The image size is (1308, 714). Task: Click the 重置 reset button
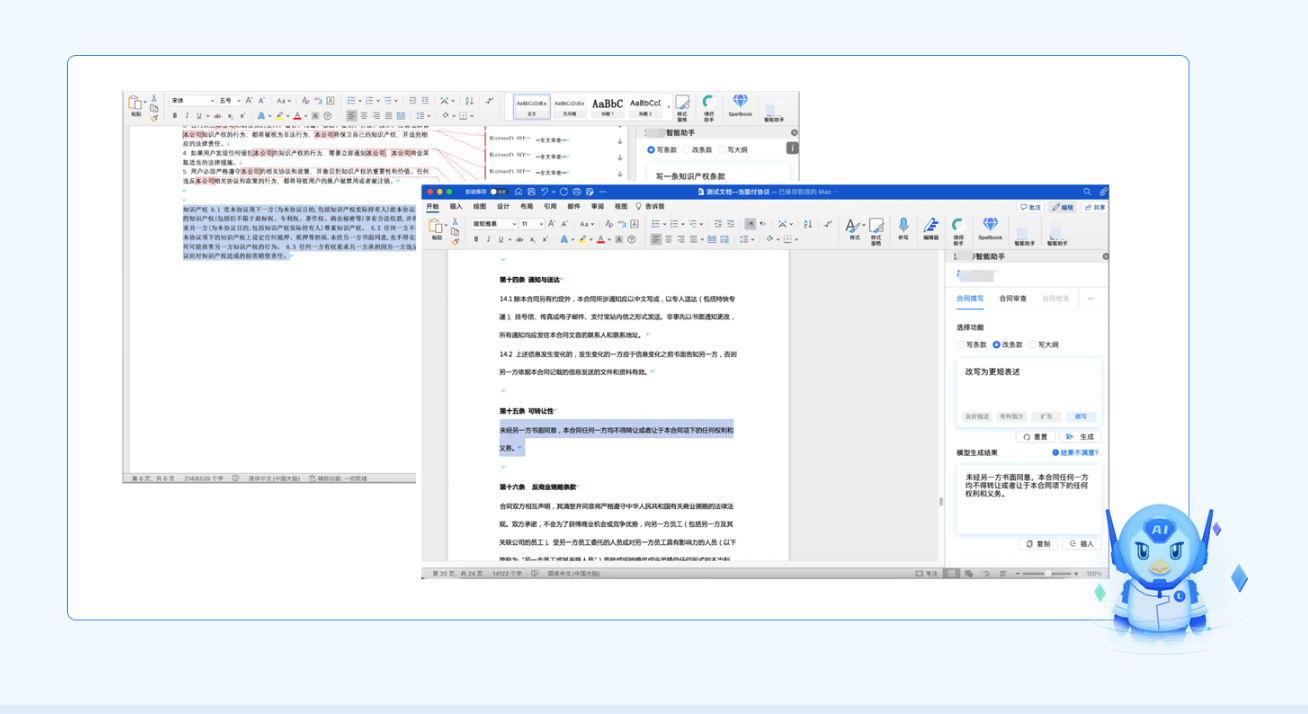[x=1037, y=437]
